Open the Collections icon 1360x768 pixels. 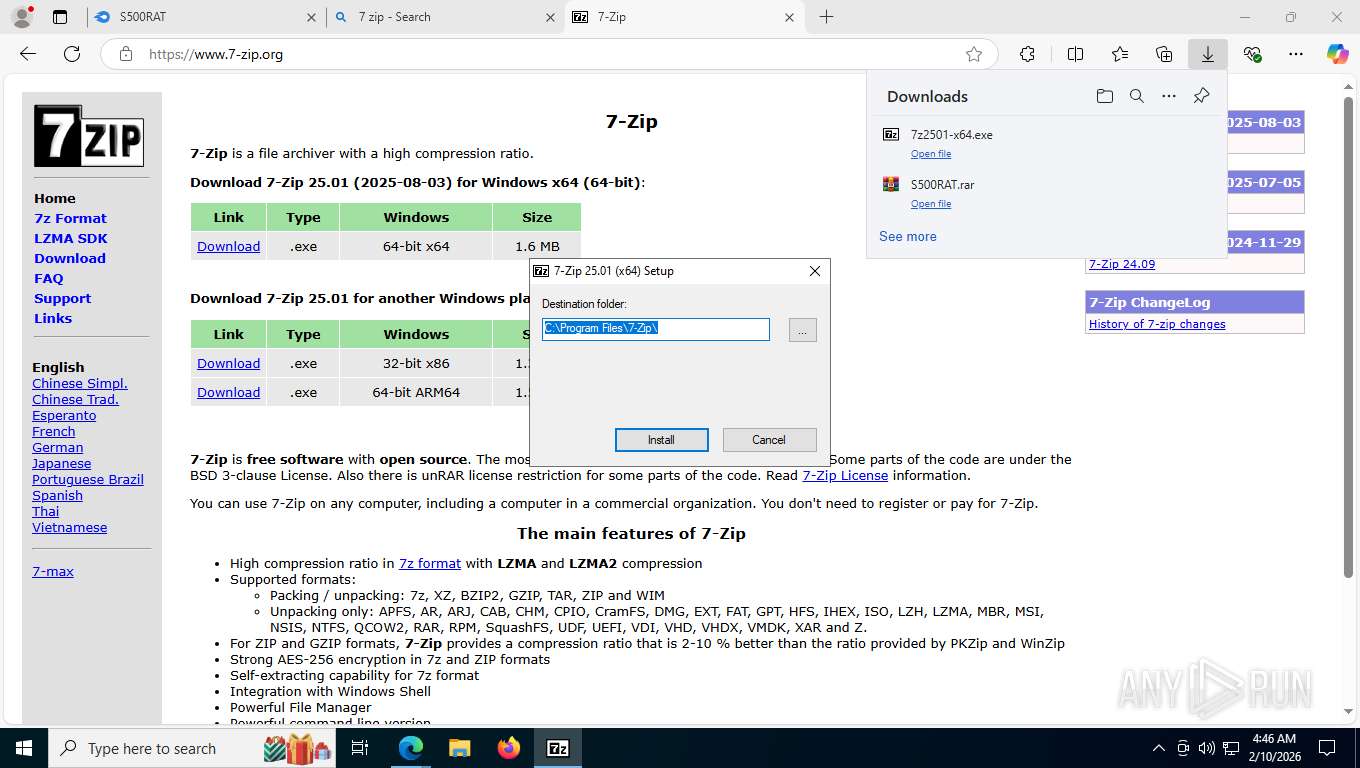pyautogui.click(x=1164, y=54)
